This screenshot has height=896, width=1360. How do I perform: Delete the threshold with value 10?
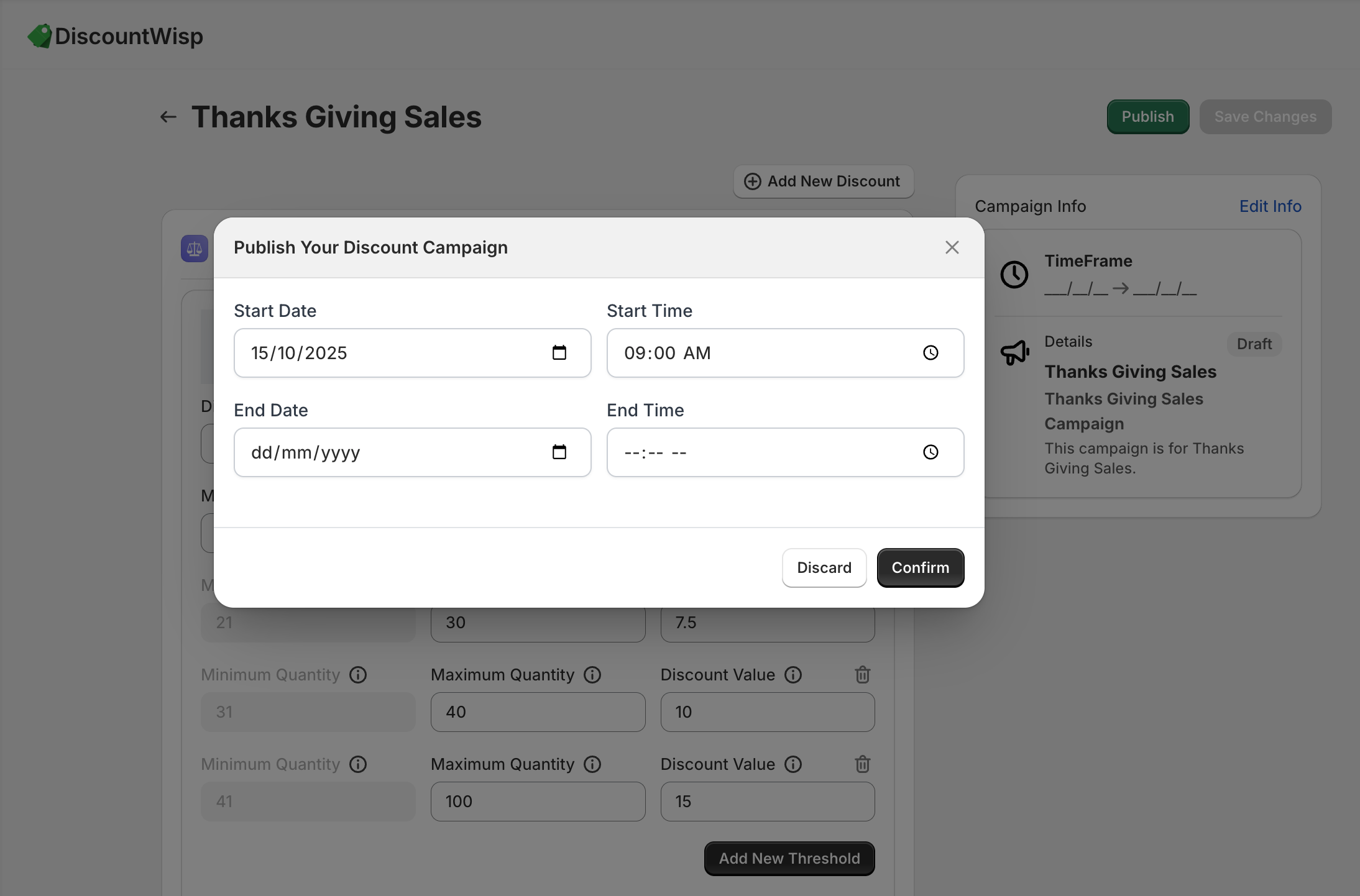[862, 675]
